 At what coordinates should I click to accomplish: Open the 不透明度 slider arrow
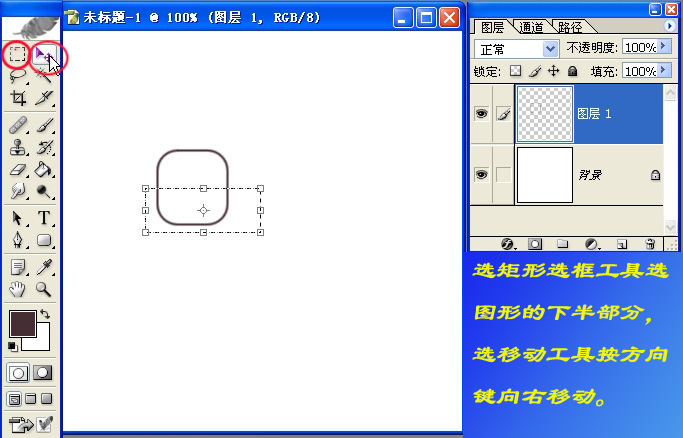663,46
